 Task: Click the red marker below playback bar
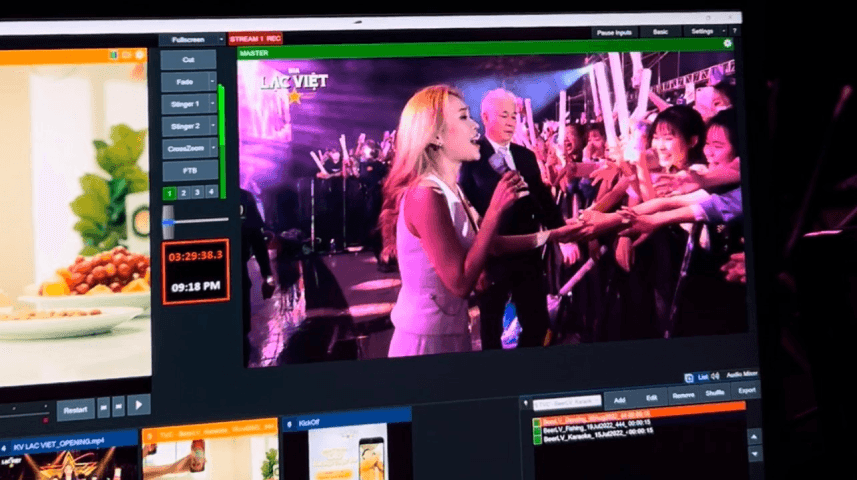tap(45, 420)
